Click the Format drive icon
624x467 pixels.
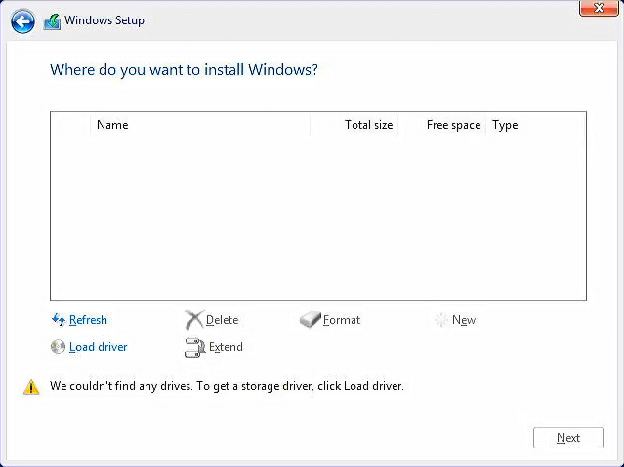[x=310, y=320]
